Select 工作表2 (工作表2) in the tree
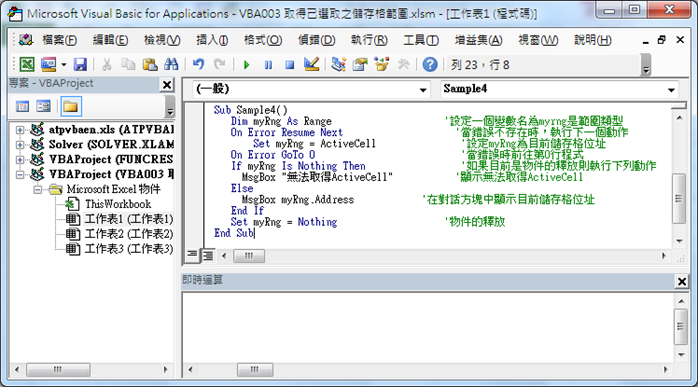698x387 pixels. tap(129, 234)
